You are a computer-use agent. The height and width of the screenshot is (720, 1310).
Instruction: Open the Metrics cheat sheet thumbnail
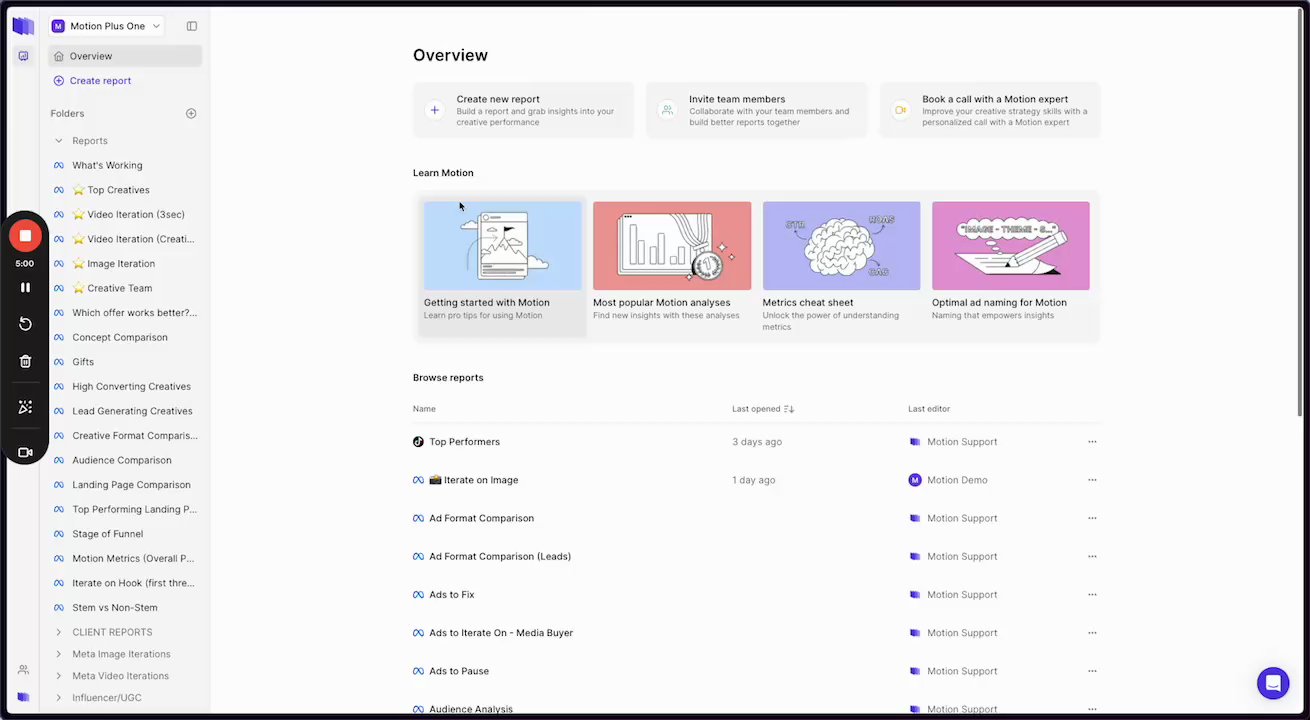pos(841,246)
